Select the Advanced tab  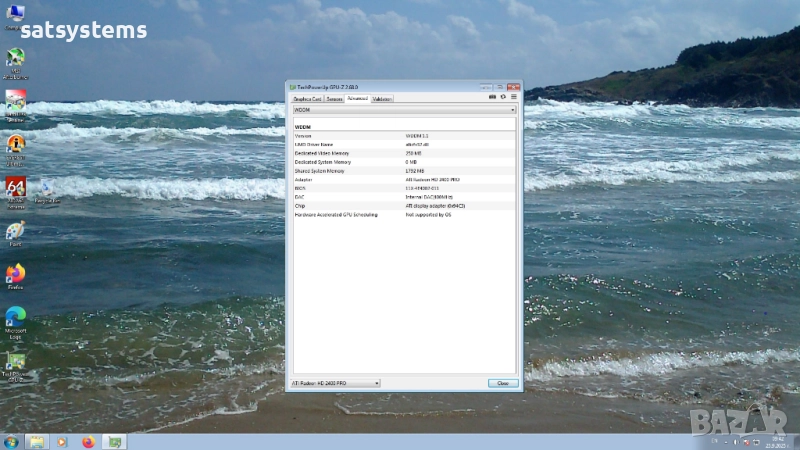tap(358, 99)
